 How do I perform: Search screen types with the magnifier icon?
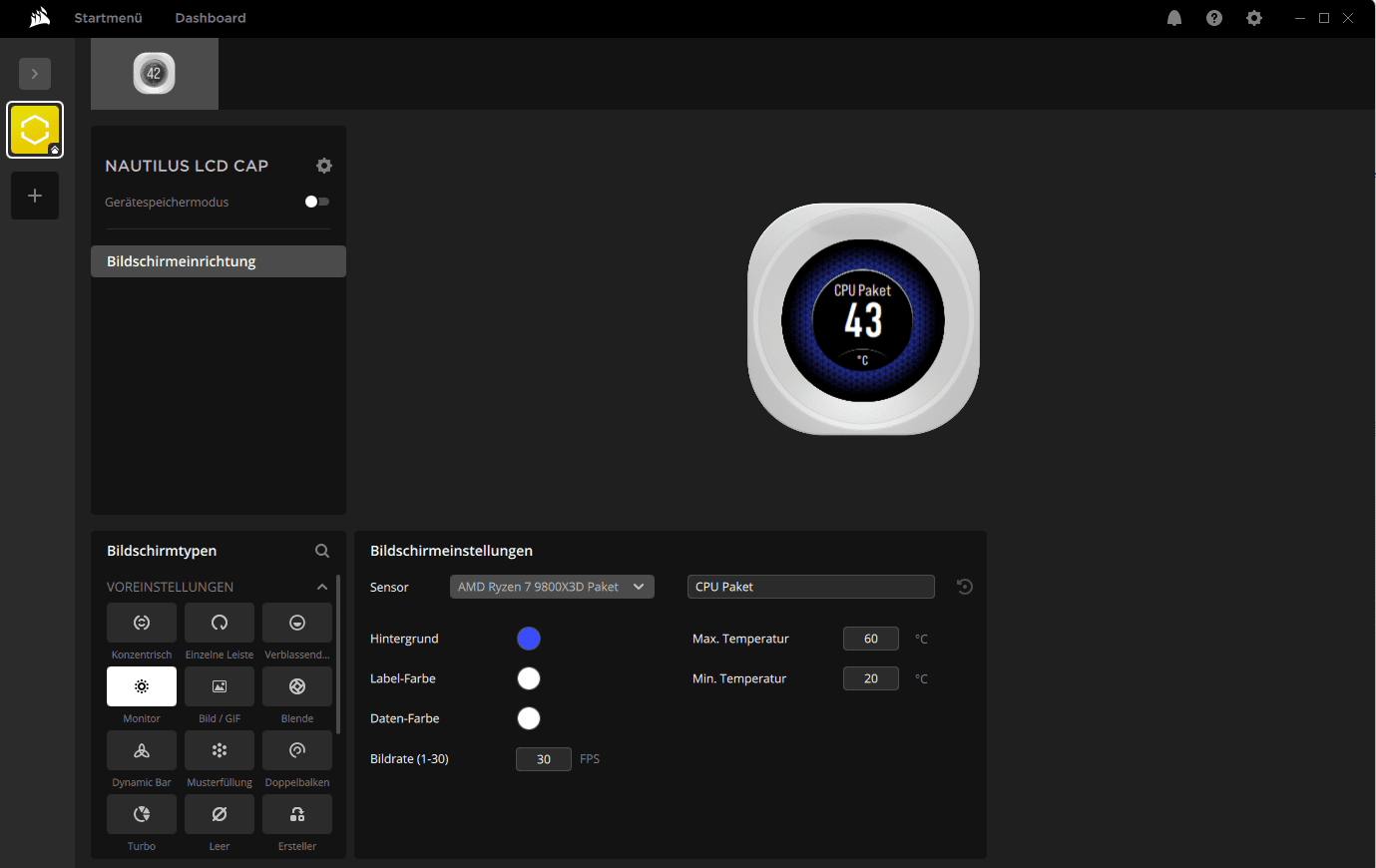(322, 551)
